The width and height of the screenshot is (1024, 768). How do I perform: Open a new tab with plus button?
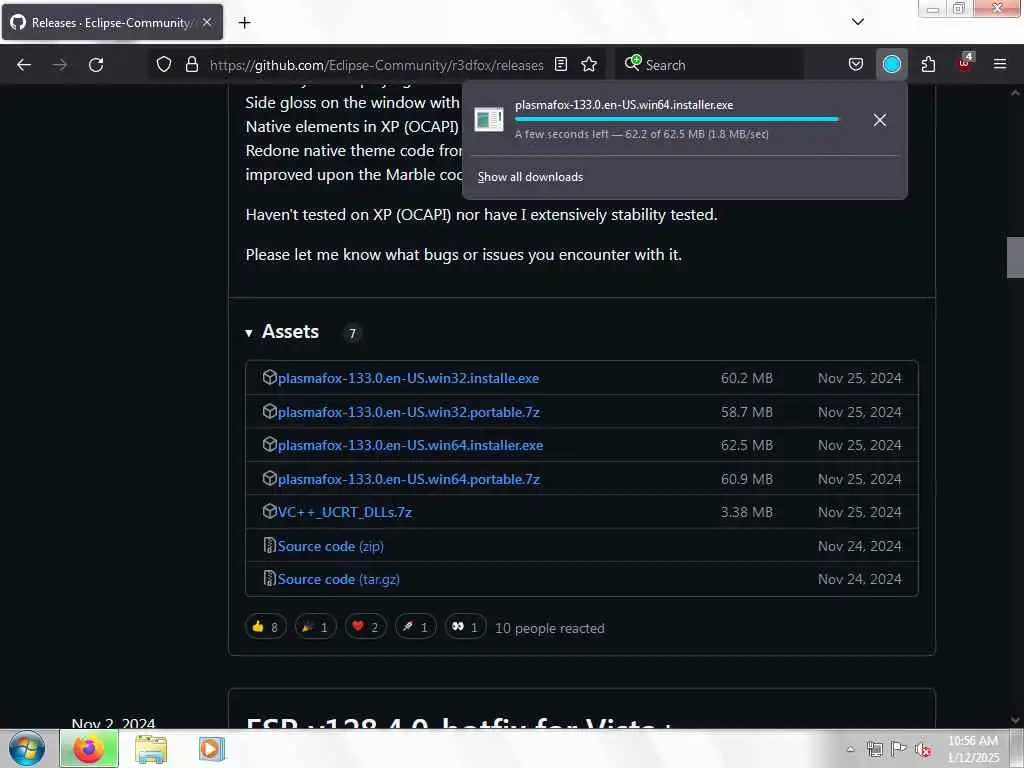tap(244, 23)
